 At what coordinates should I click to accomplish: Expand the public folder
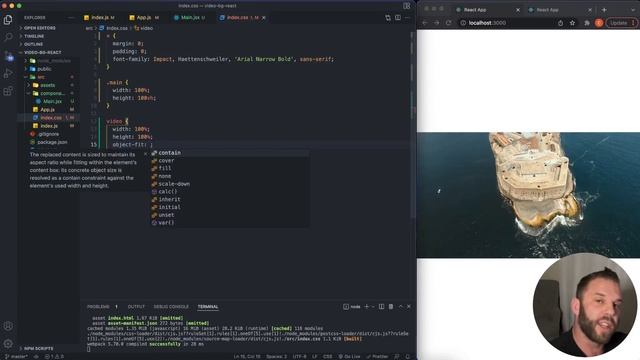coord(44,69)
